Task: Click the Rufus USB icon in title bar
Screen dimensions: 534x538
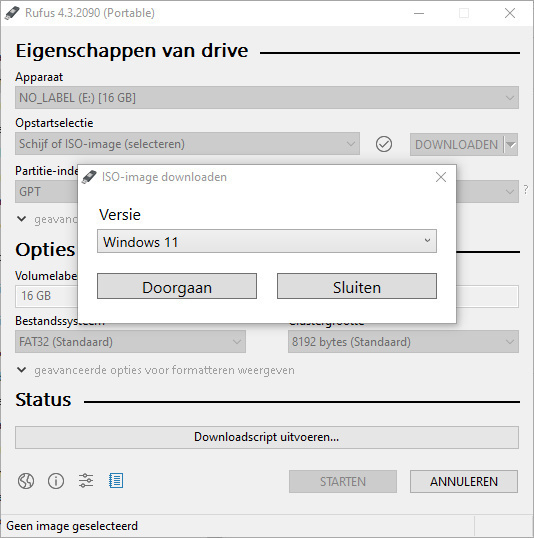Action: pos(12,13)
